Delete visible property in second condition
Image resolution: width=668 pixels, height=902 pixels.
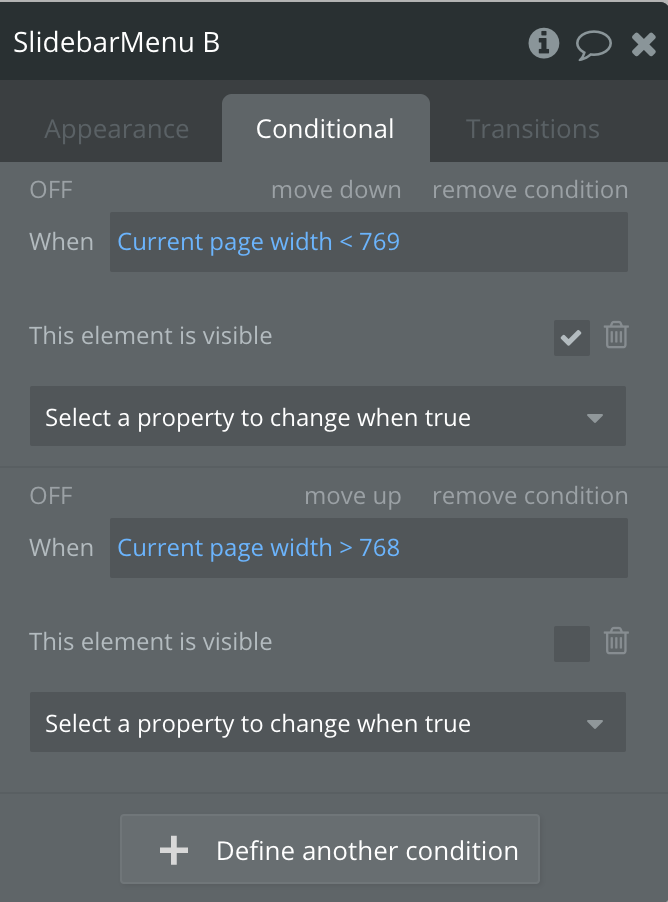click(616, 642)
